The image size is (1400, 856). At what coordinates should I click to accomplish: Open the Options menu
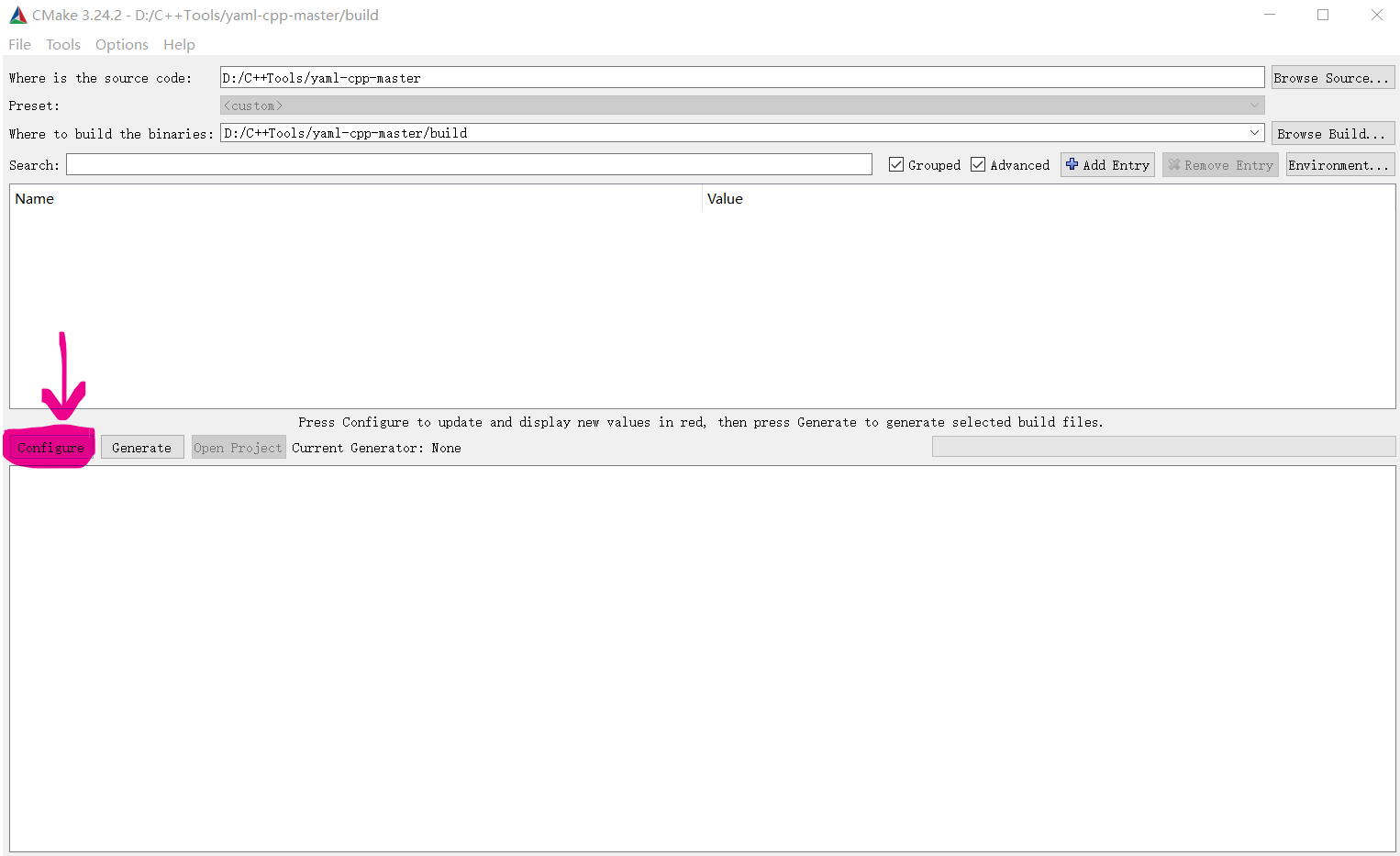pyautogui.click(x=121, y=44)
